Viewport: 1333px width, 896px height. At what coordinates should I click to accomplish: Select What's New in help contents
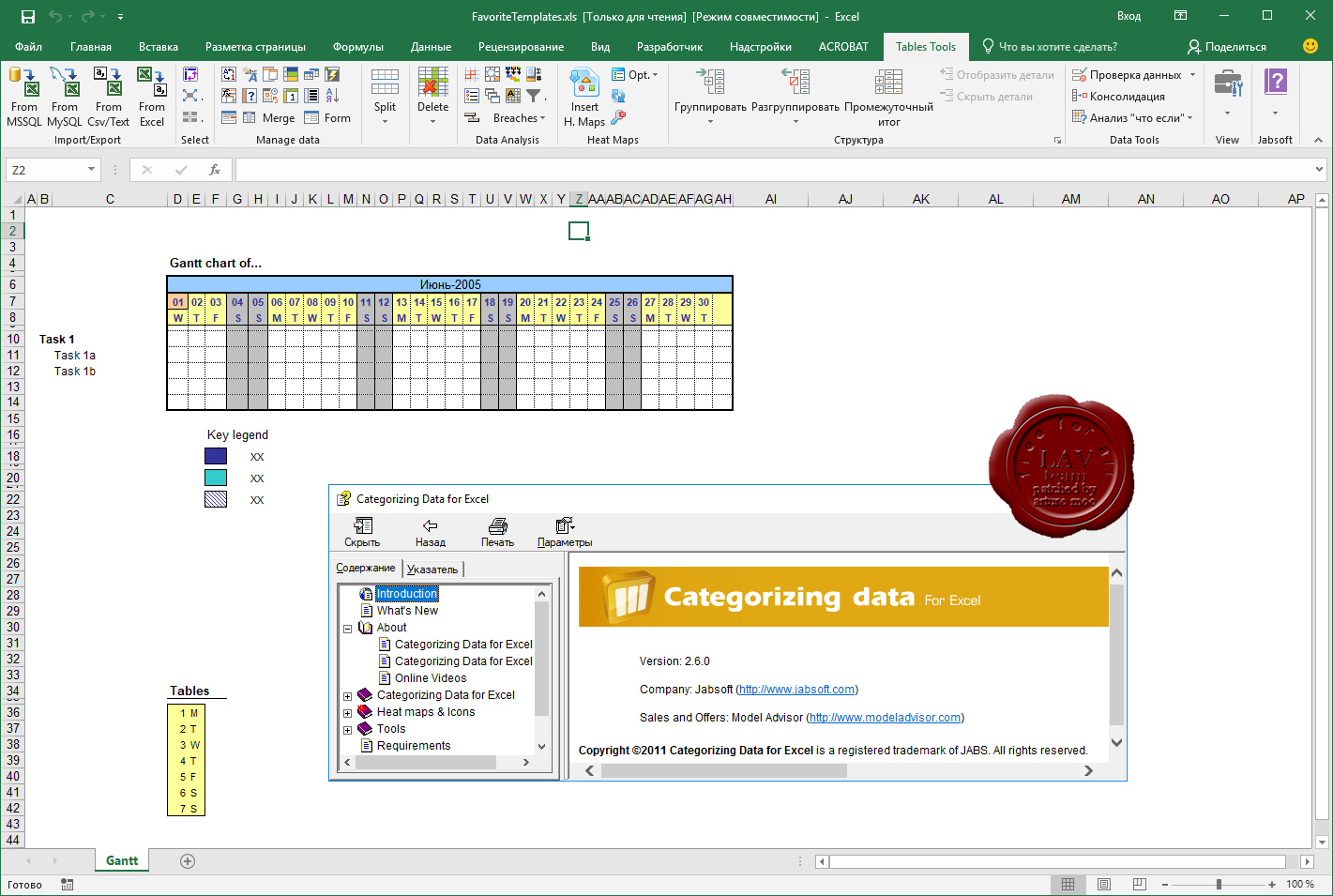point(407,611)
